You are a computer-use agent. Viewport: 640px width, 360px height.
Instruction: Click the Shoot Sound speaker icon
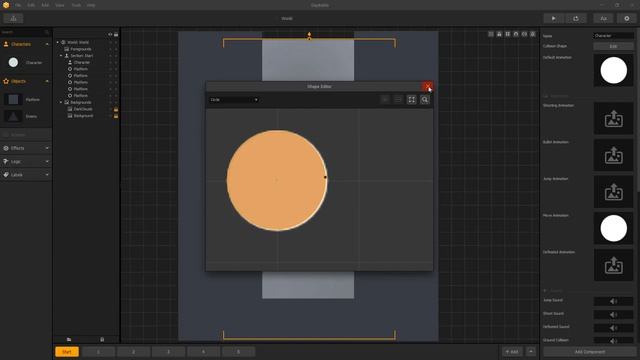(613, 315)
